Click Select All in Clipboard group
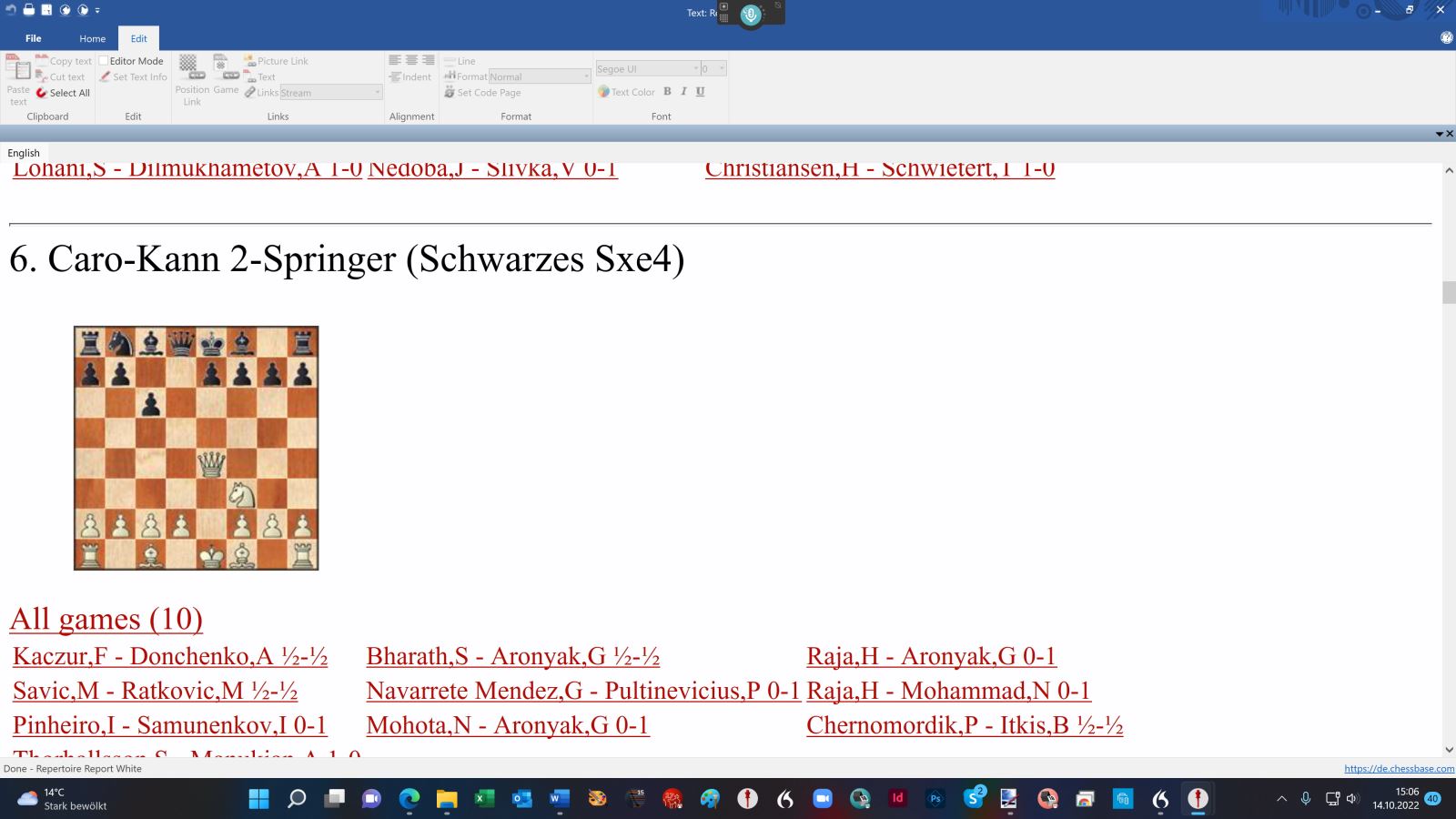Viewport: 1456px width, 819px height. point(63,93)
